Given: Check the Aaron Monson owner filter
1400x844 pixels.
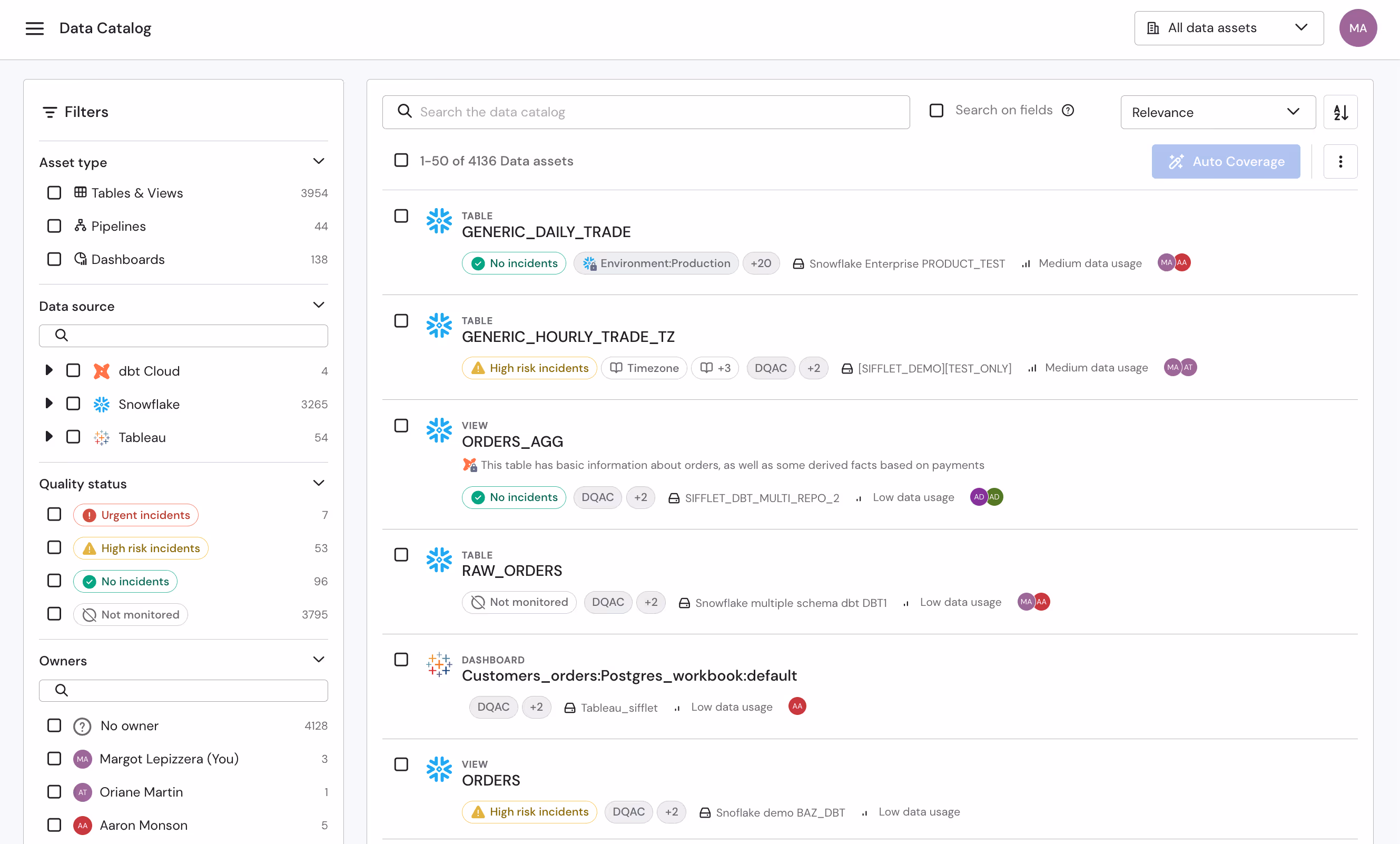Looking at the screenshot, I should tap(55, 825).
